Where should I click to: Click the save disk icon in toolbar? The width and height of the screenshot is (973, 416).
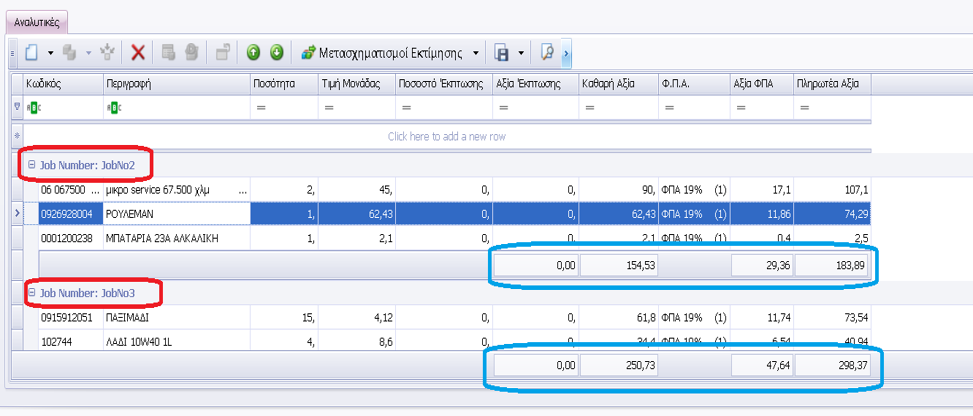pos(503,52)
